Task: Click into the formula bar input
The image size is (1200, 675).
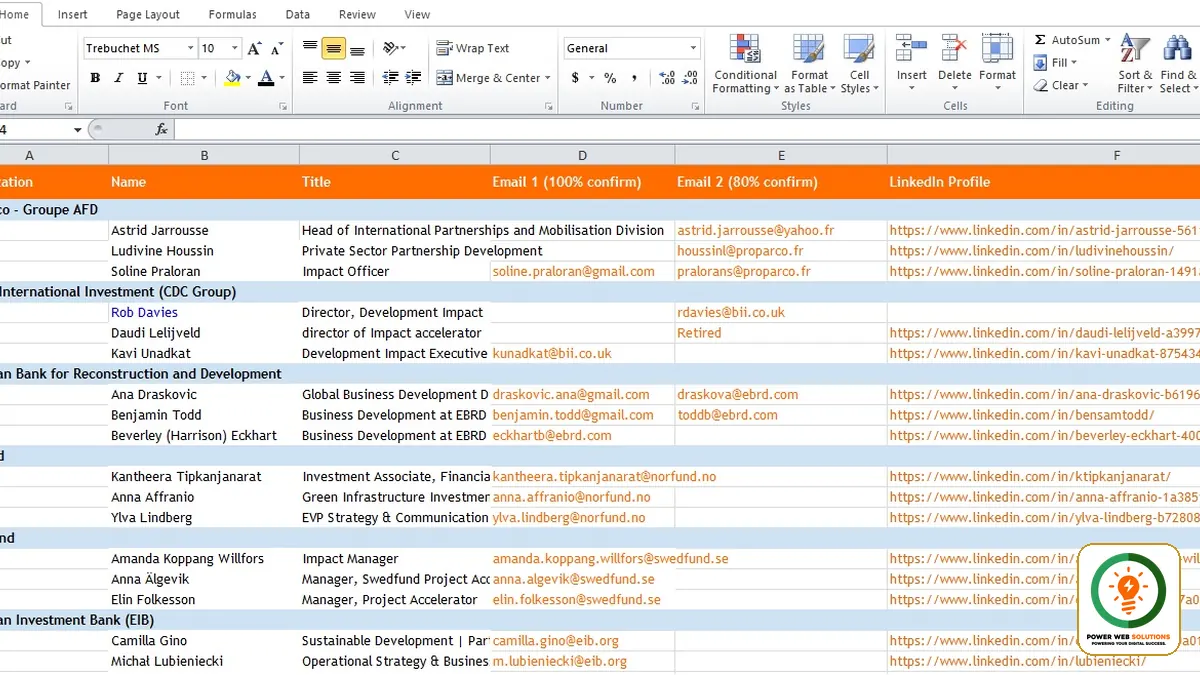Action: [686, 130]
